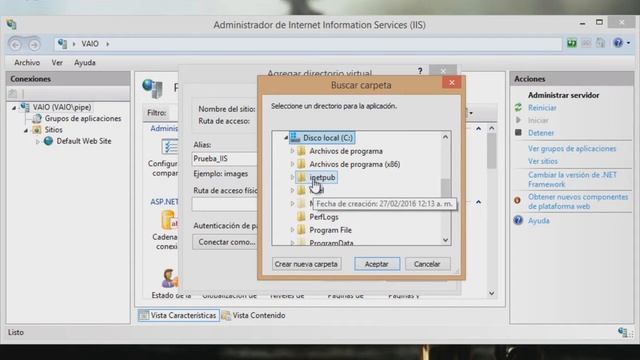Open the Ver sitios link
Image resolution: width=640 pixels, height=360 pixels.
542,161
